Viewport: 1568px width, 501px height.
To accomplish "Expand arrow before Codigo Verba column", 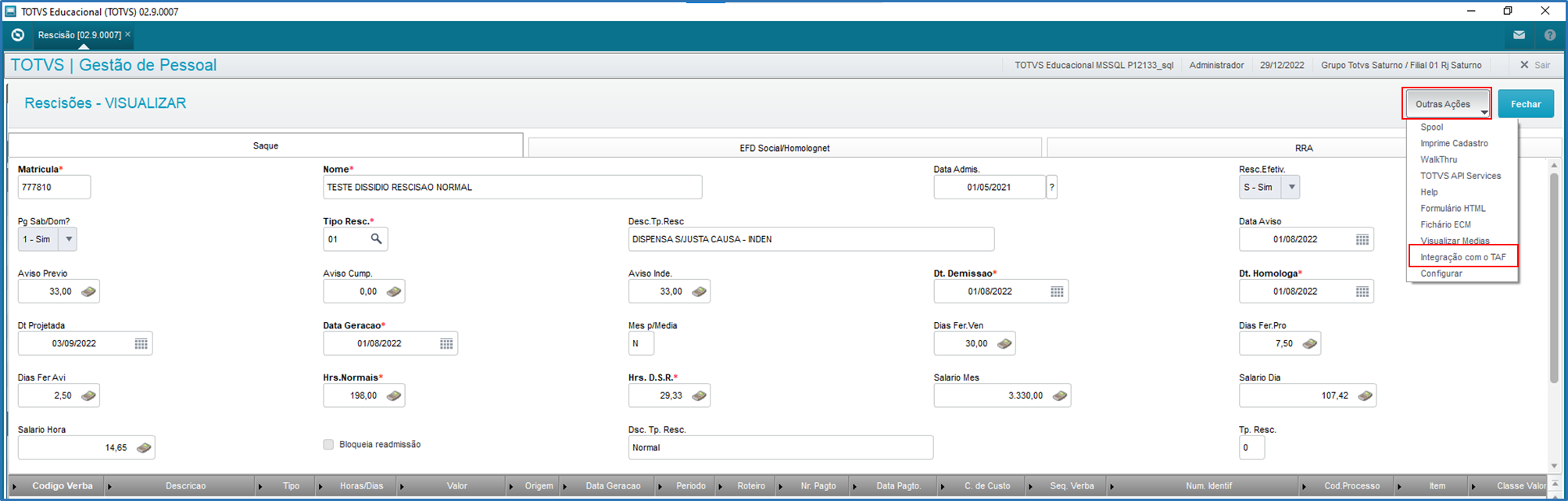I will tap(15, 486).
